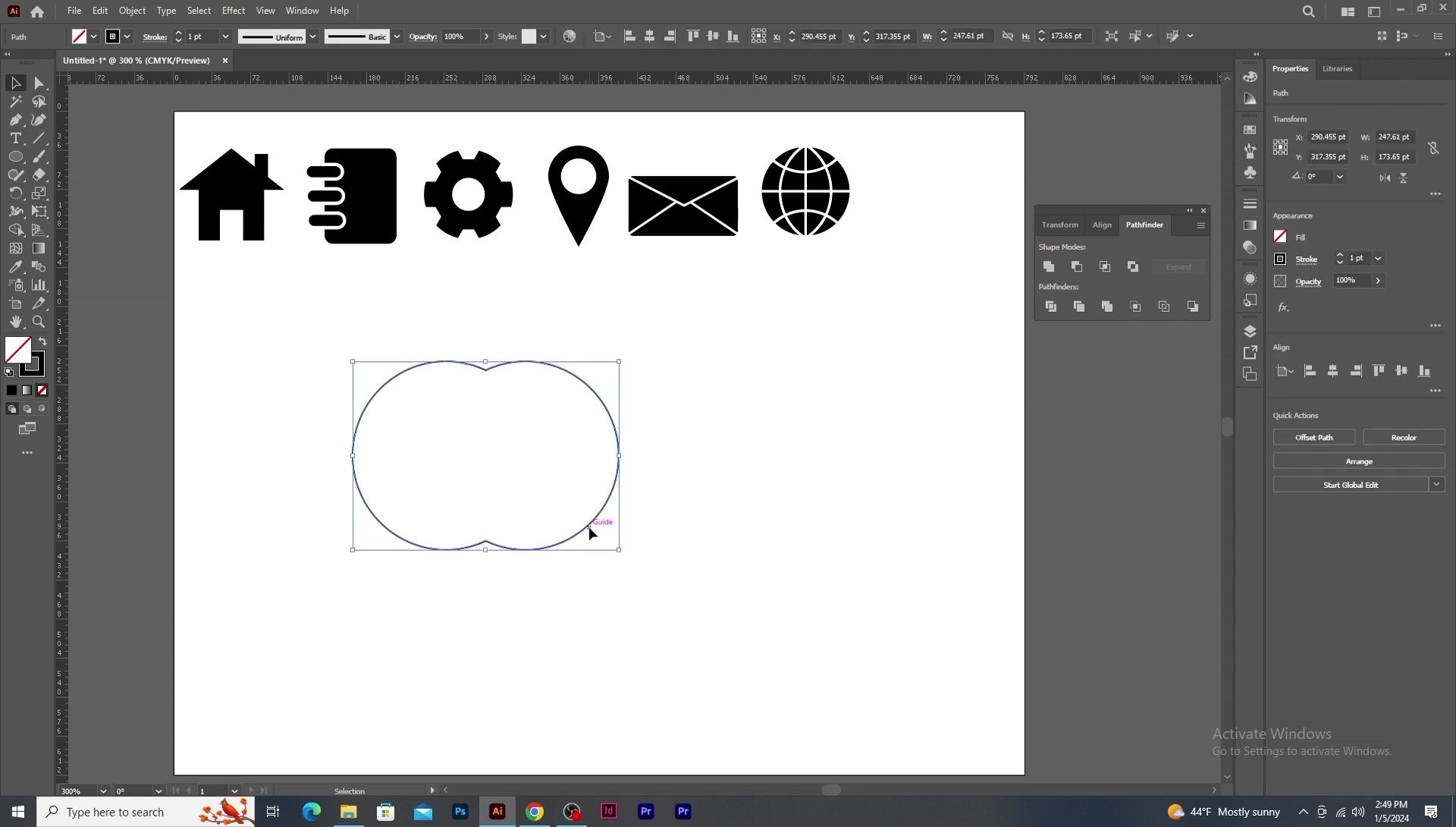
Task: Open the Layers panel icon
Action: (x=1250, y=332)
